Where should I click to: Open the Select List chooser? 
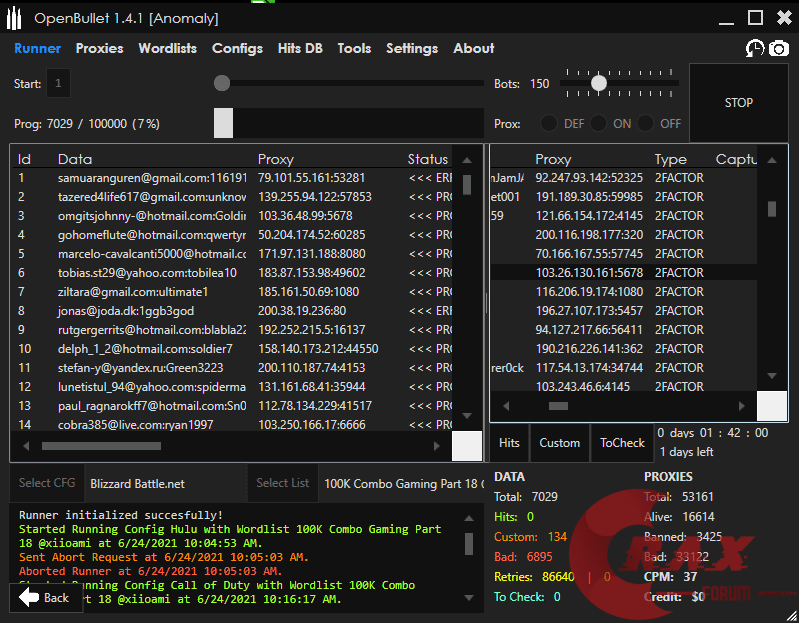click(282, 483)
